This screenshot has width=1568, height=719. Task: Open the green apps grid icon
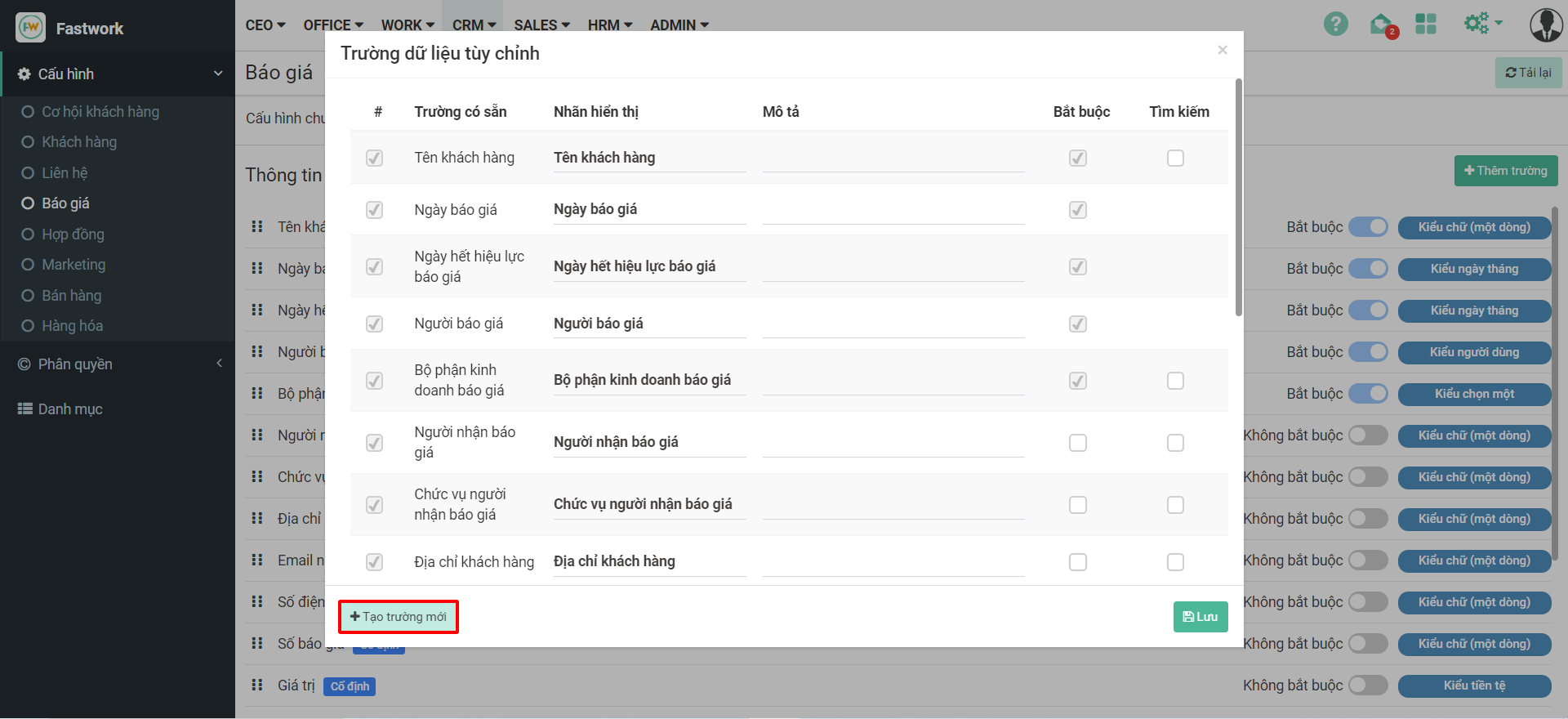point(1426,25)
